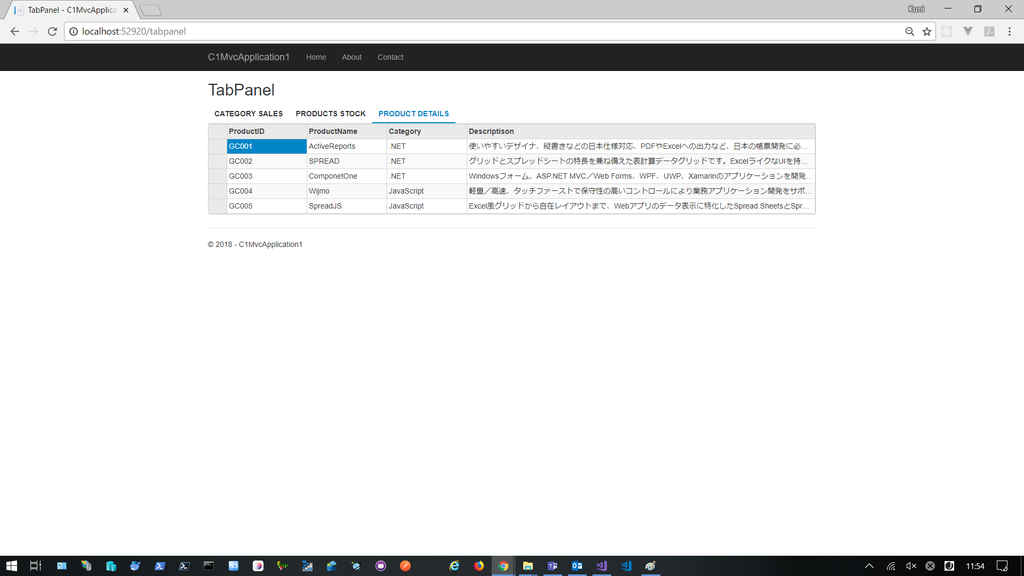Open Task View on the taskbar
The height and width of the screenshot is (576, 1024).
36,566
